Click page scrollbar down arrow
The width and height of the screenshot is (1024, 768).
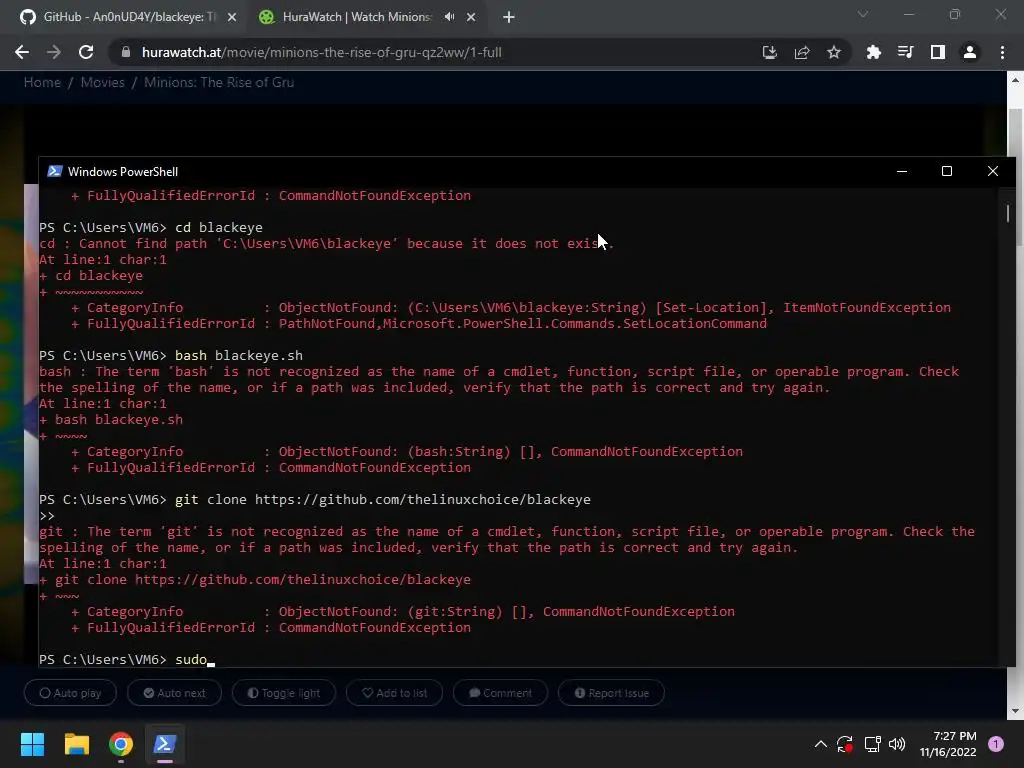pyautogui.click(x=1015, y=711)
